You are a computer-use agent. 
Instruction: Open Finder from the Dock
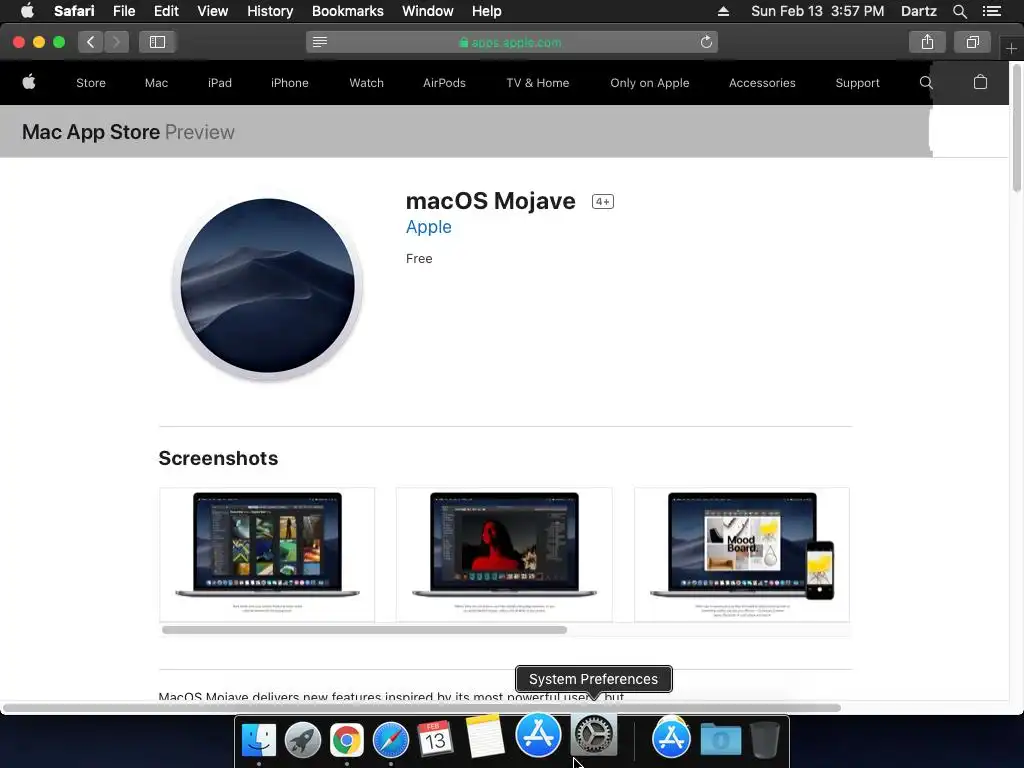pos(259,740)
